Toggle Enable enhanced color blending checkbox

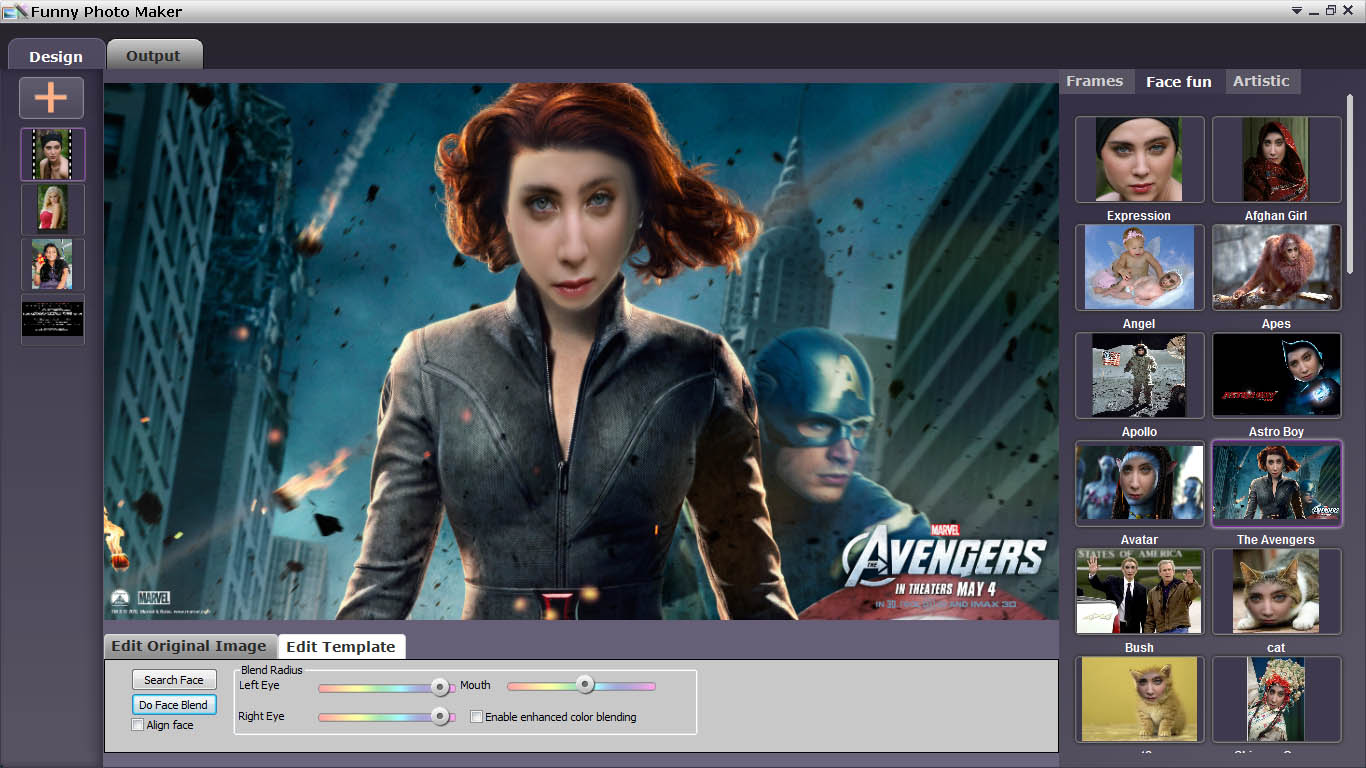point(477,717)
